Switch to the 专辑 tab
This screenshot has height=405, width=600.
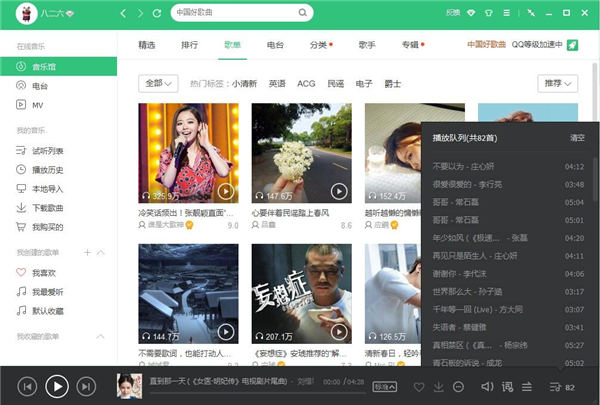pos(410,45)
